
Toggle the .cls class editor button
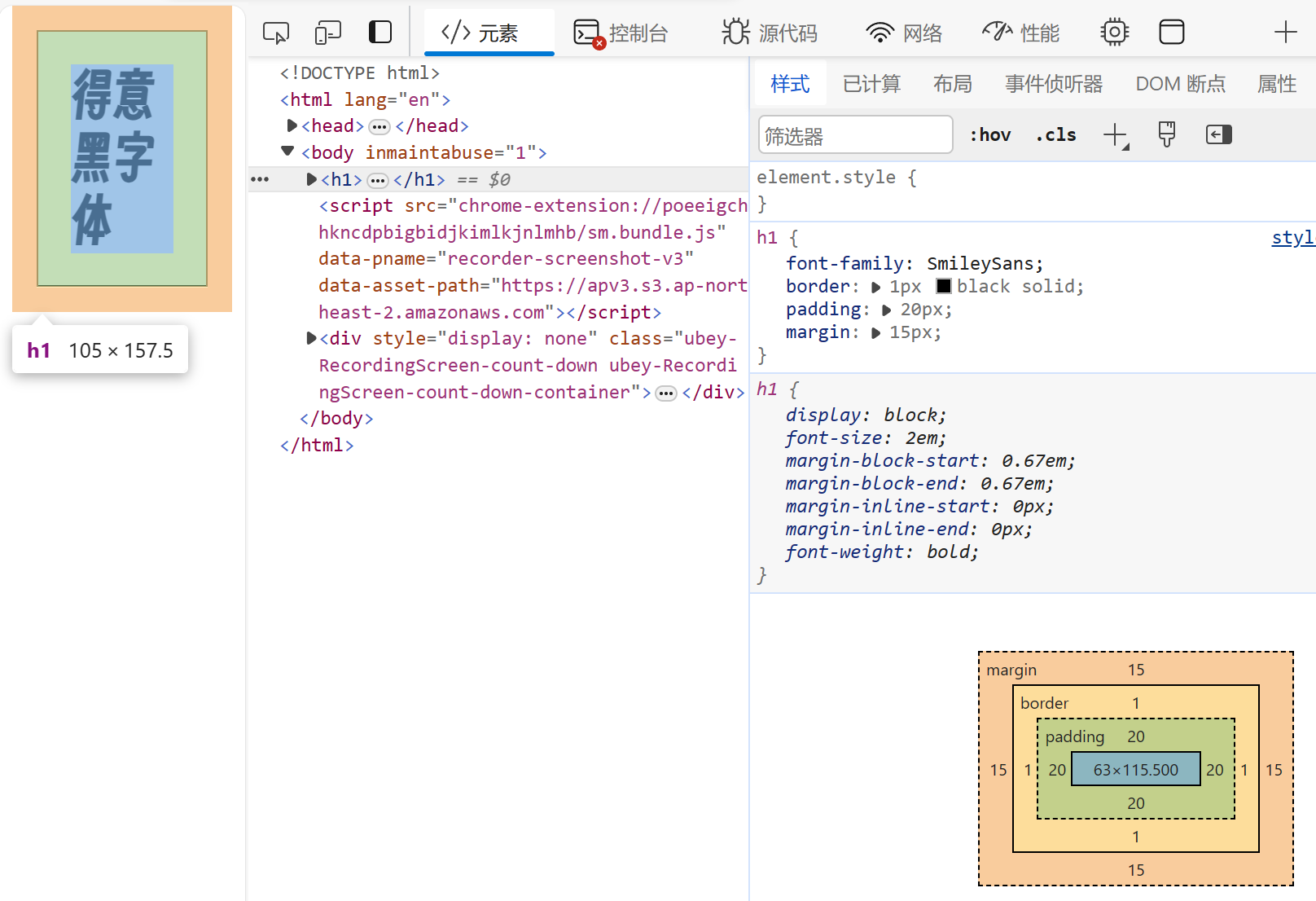click(1056, 135)
